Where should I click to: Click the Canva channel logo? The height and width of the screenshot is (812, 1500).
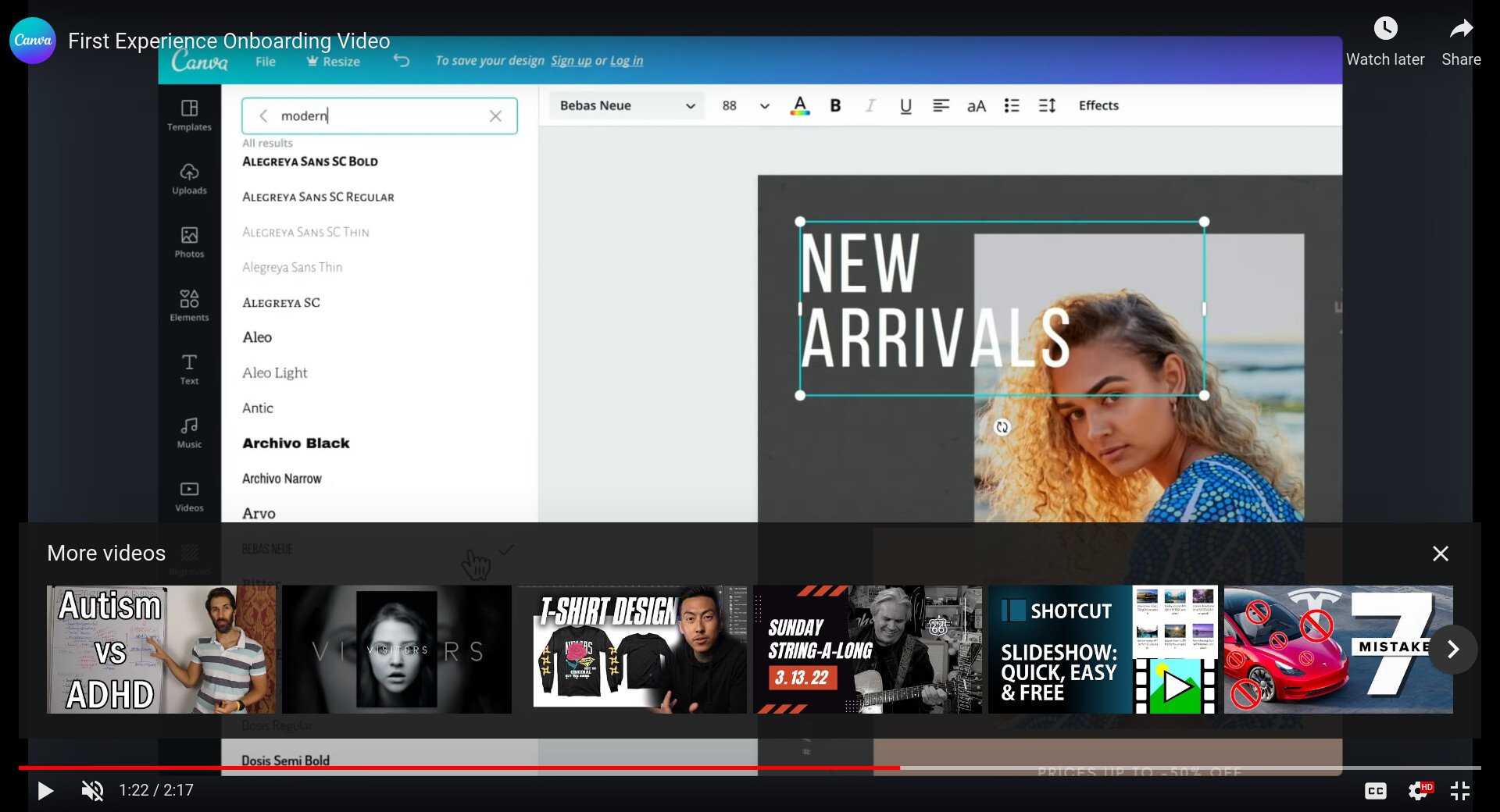tap(33, 41)
